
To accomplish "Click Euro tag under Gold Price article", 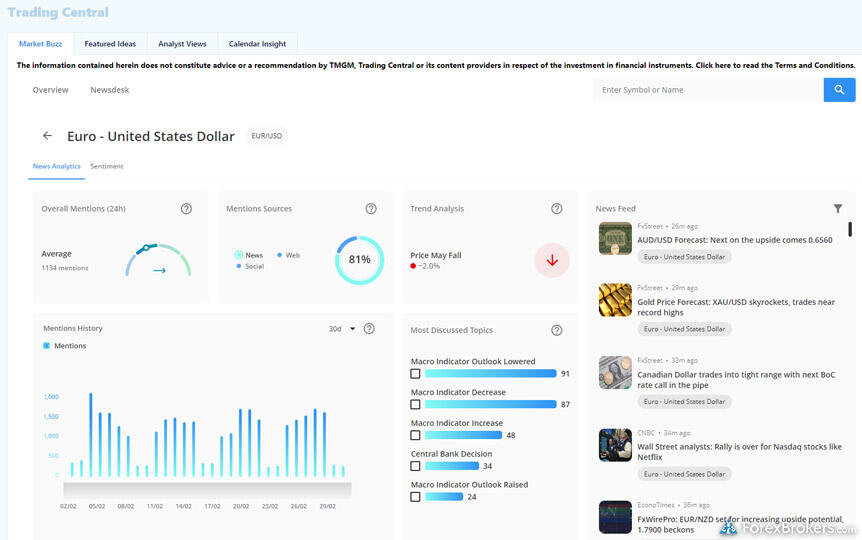I will point(684,329).
